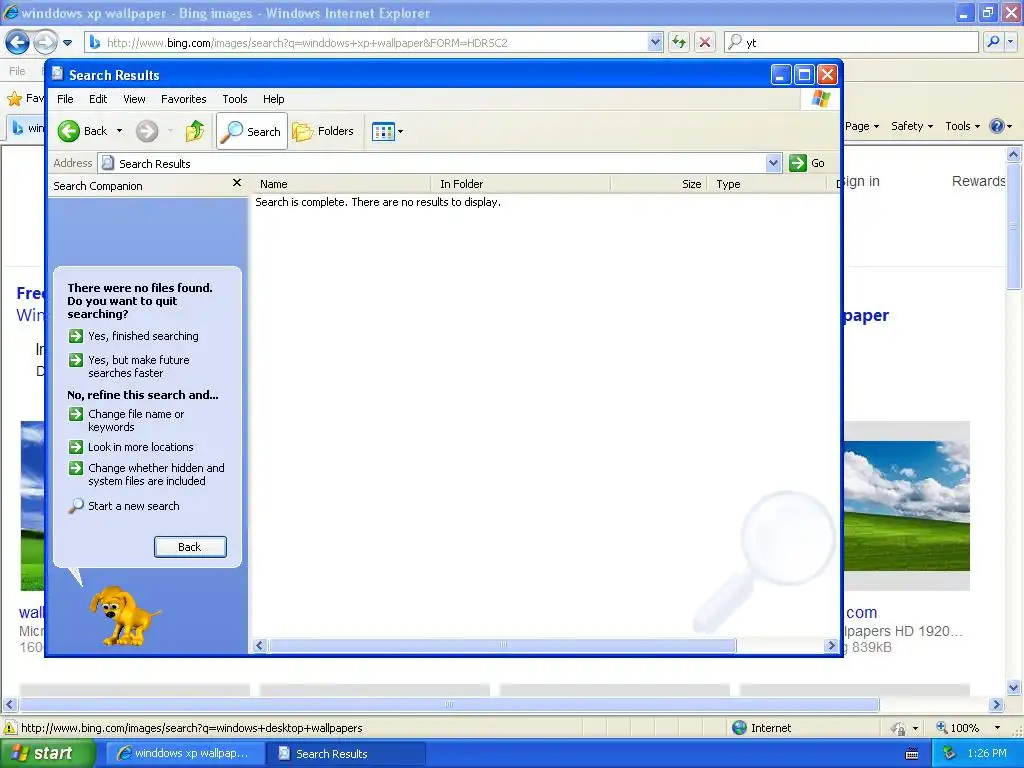This screenshot has width=1024, height=768.
Task: Expand the Internet Explorer address dropdown
Action: pos(655,43)
